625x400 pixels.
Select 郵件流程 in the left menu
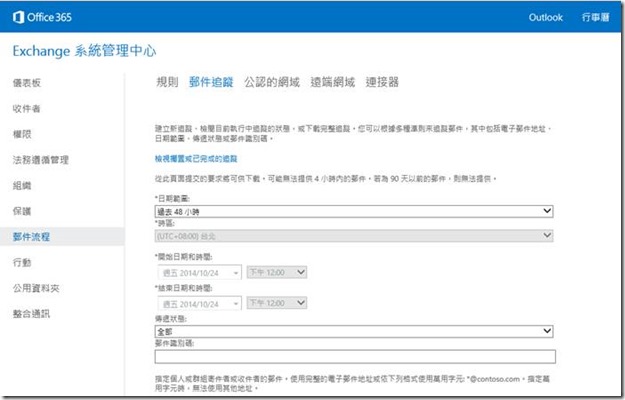click(x=31, y=237)
